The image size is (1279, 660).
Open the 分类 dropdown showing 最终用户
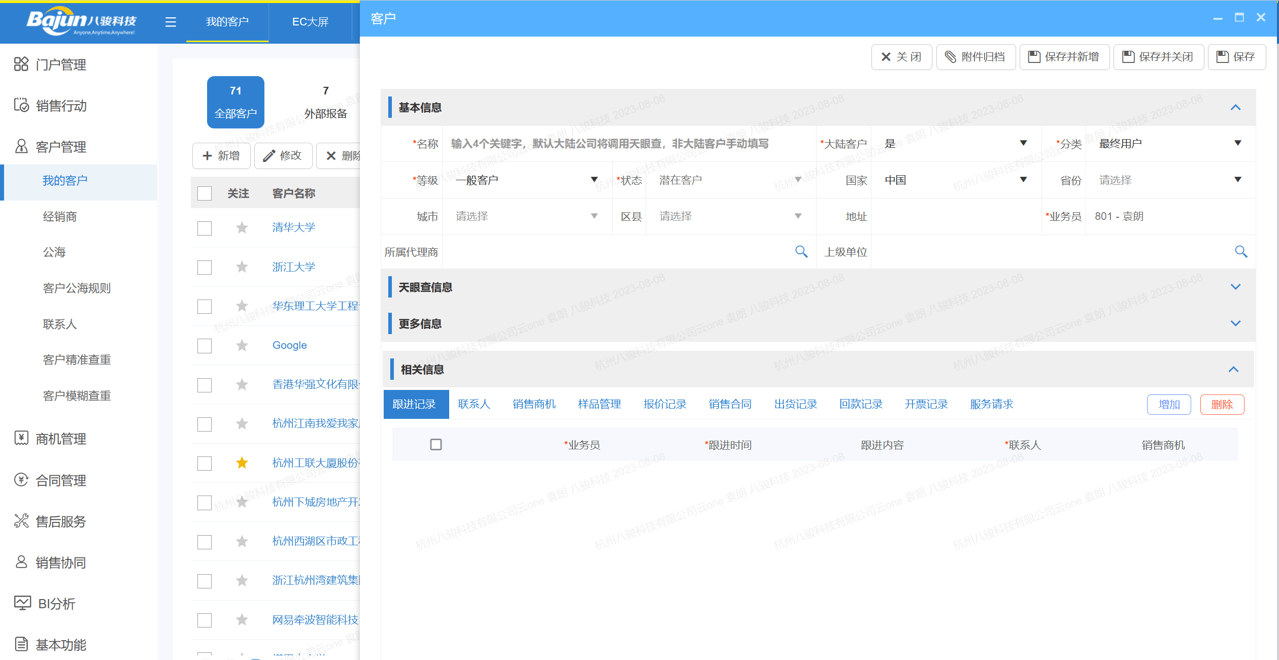1168,144
